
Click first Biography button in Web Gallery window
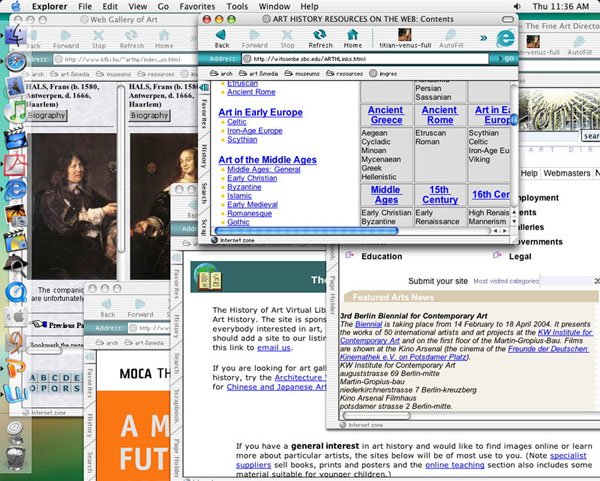[47, 115]
